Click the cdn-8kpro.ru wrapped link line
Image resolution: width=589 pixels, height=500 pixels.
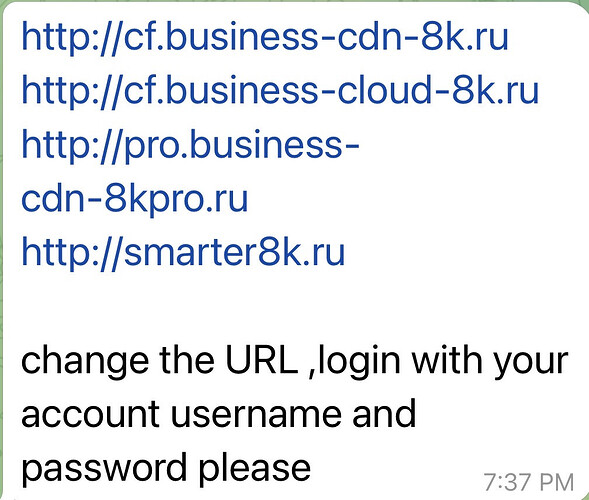(134, 199)
